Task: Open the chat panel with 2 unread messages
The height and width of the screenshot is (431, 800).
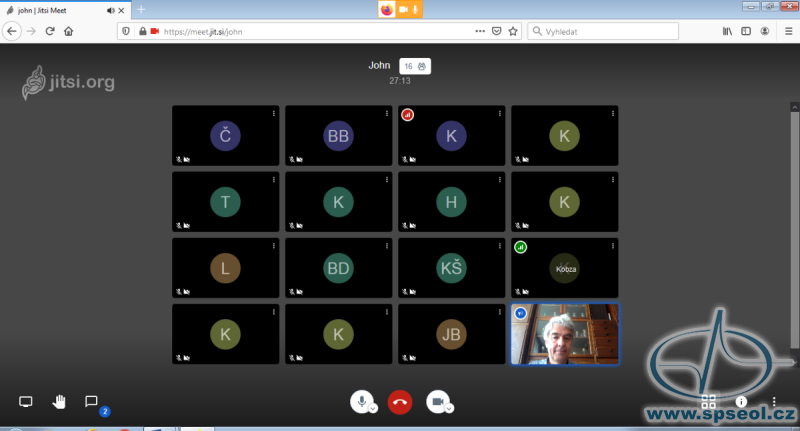Action: tap(91, 401)
